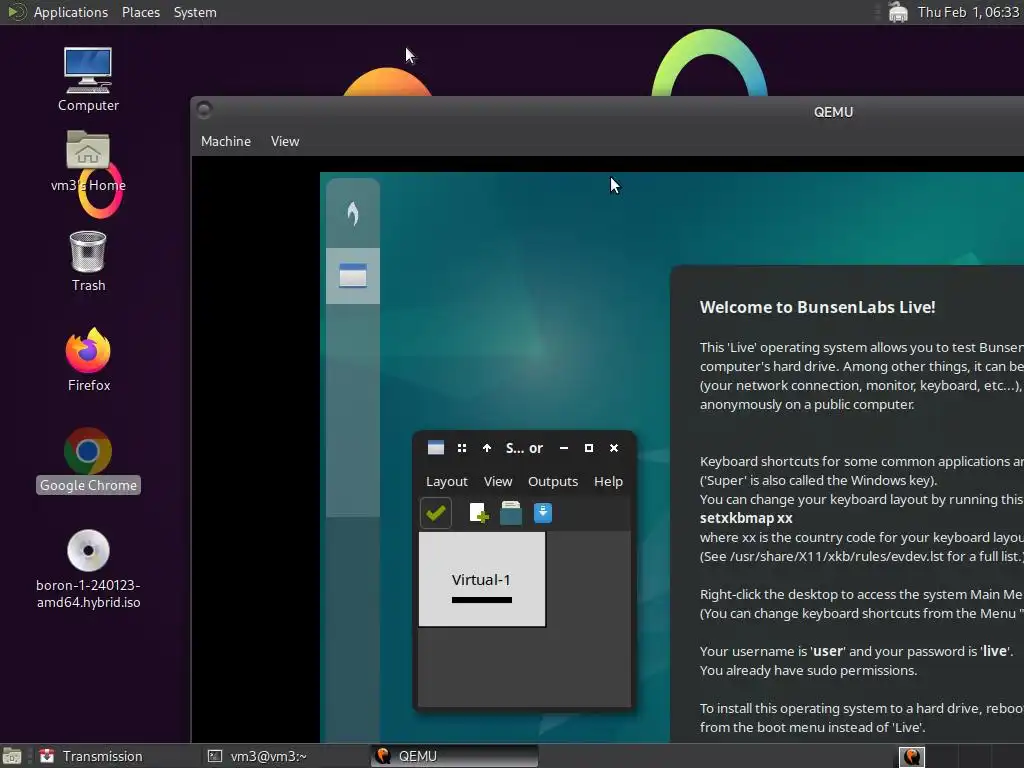The width and height of the screenshot is (1024, 768).
Task: Open vm3's Home folder icon
Action: pyautogui.click(x=88, y=161)
